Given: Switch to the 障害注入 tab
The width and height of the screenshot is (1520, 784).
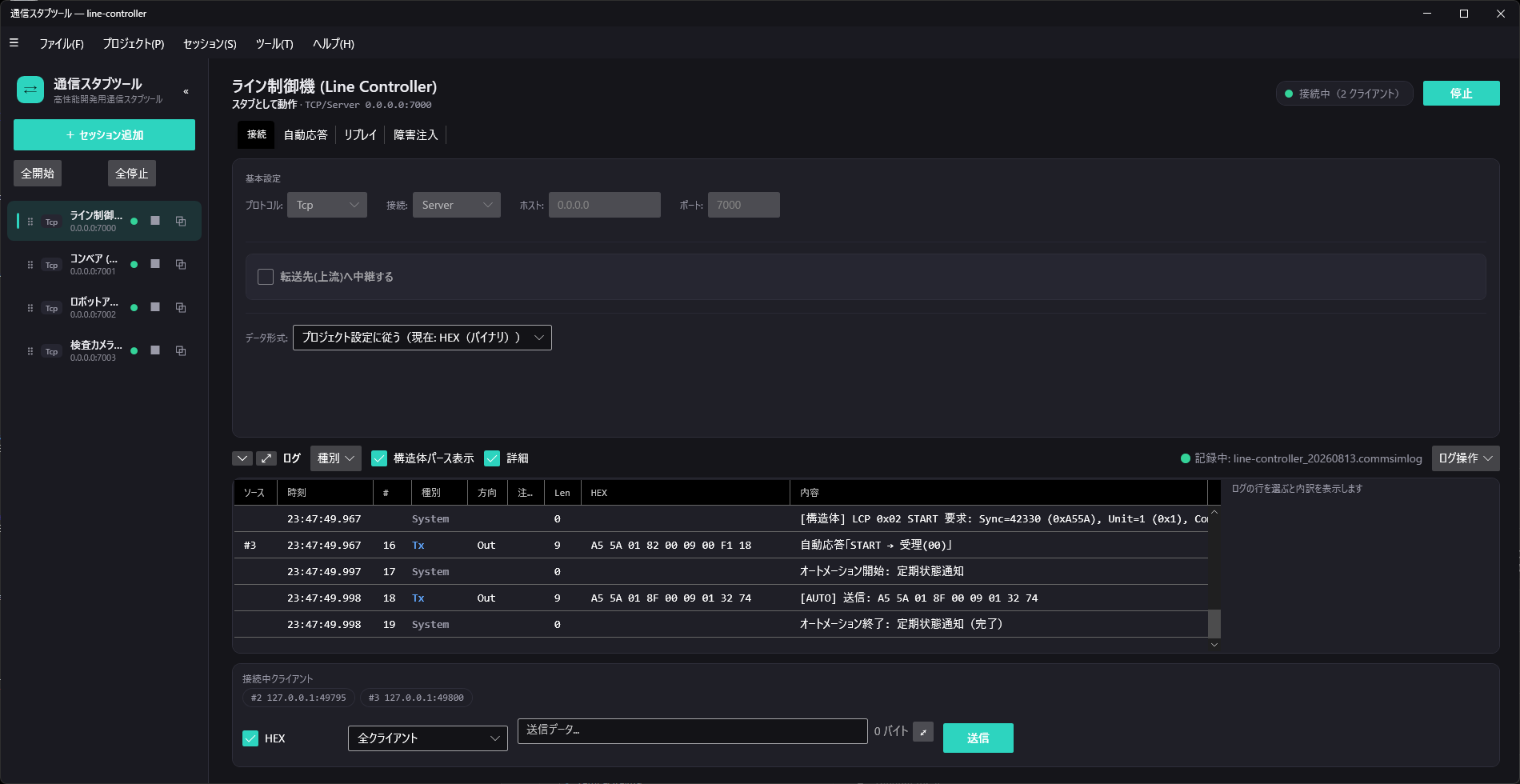Looking at the screenshot, I should tap(416, 134).
